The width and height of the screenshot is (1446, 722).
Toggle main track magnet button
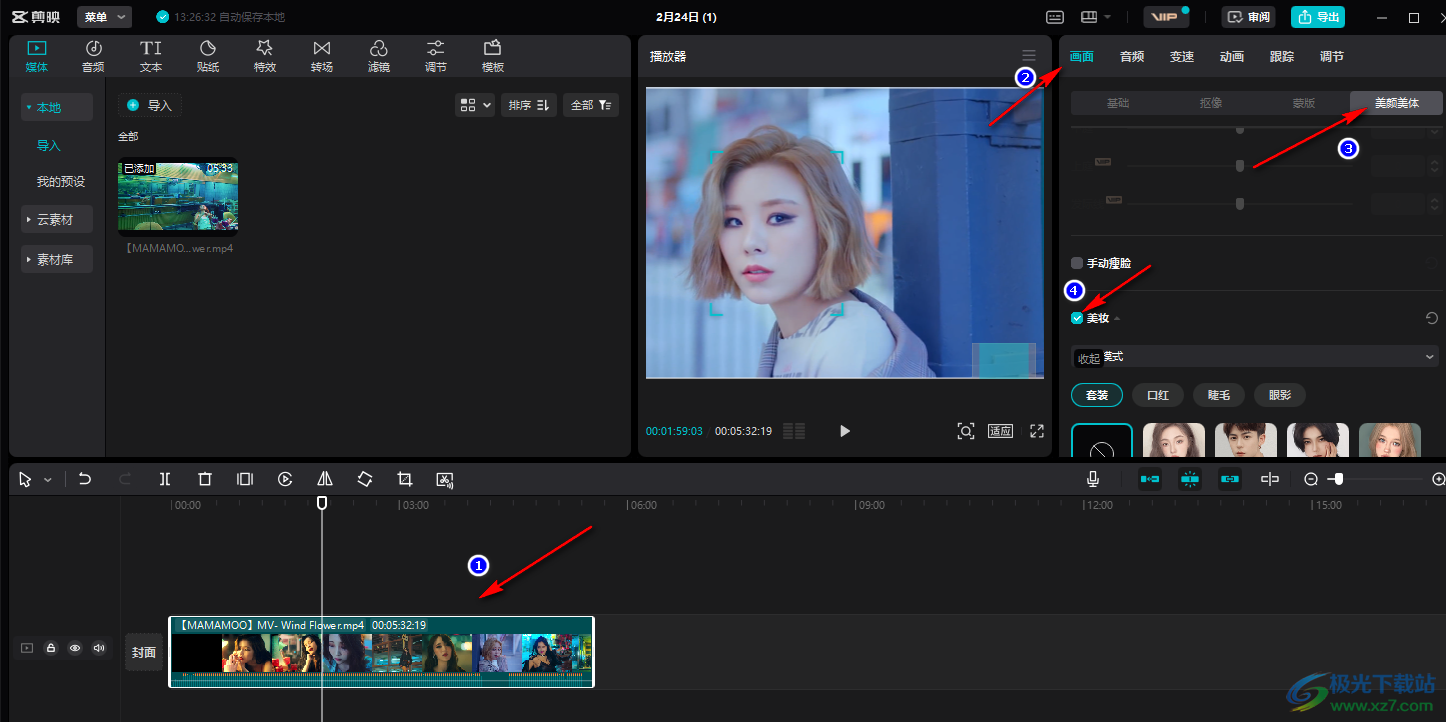pos(1150,479)
